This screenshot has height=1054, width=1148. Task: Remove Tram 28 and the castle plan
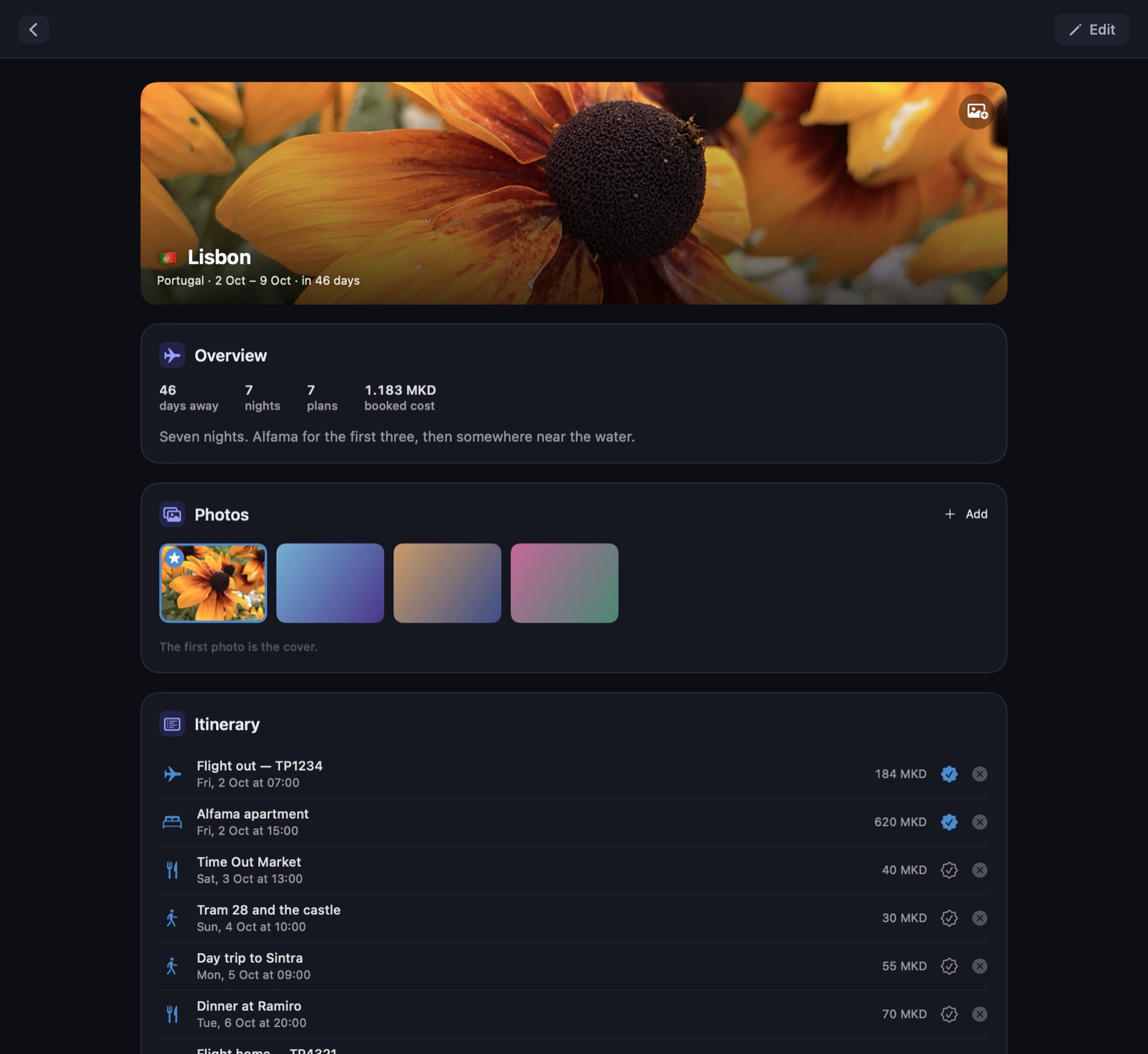pos(980,918)
